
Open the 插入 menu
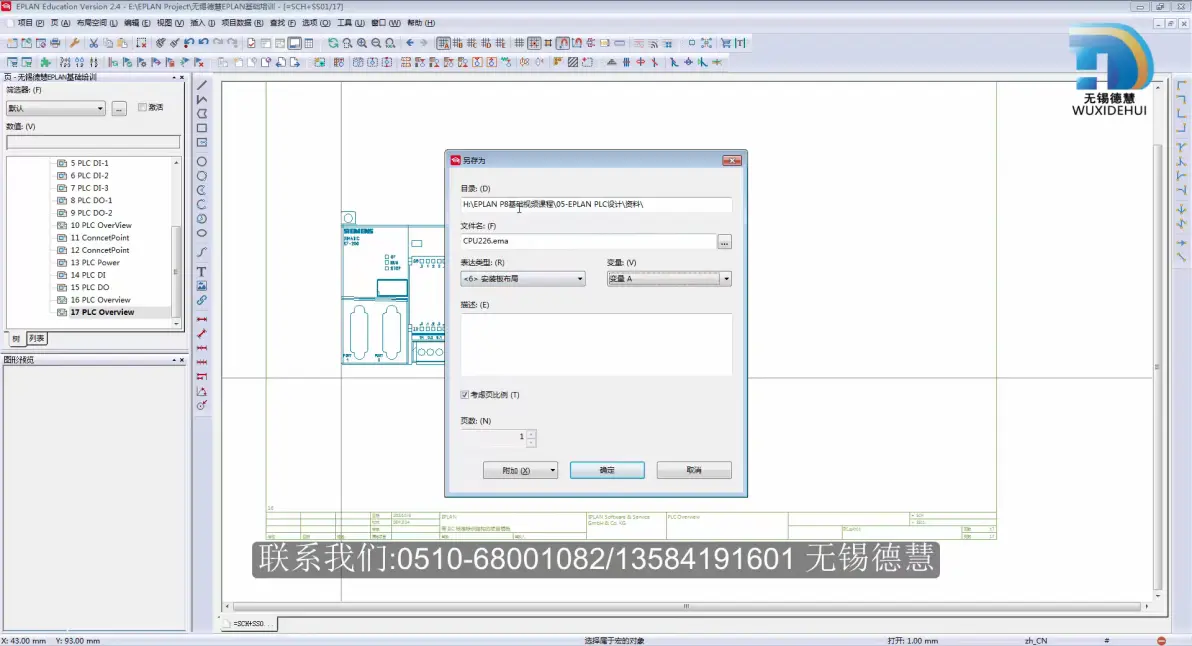(x=202, y=23)
